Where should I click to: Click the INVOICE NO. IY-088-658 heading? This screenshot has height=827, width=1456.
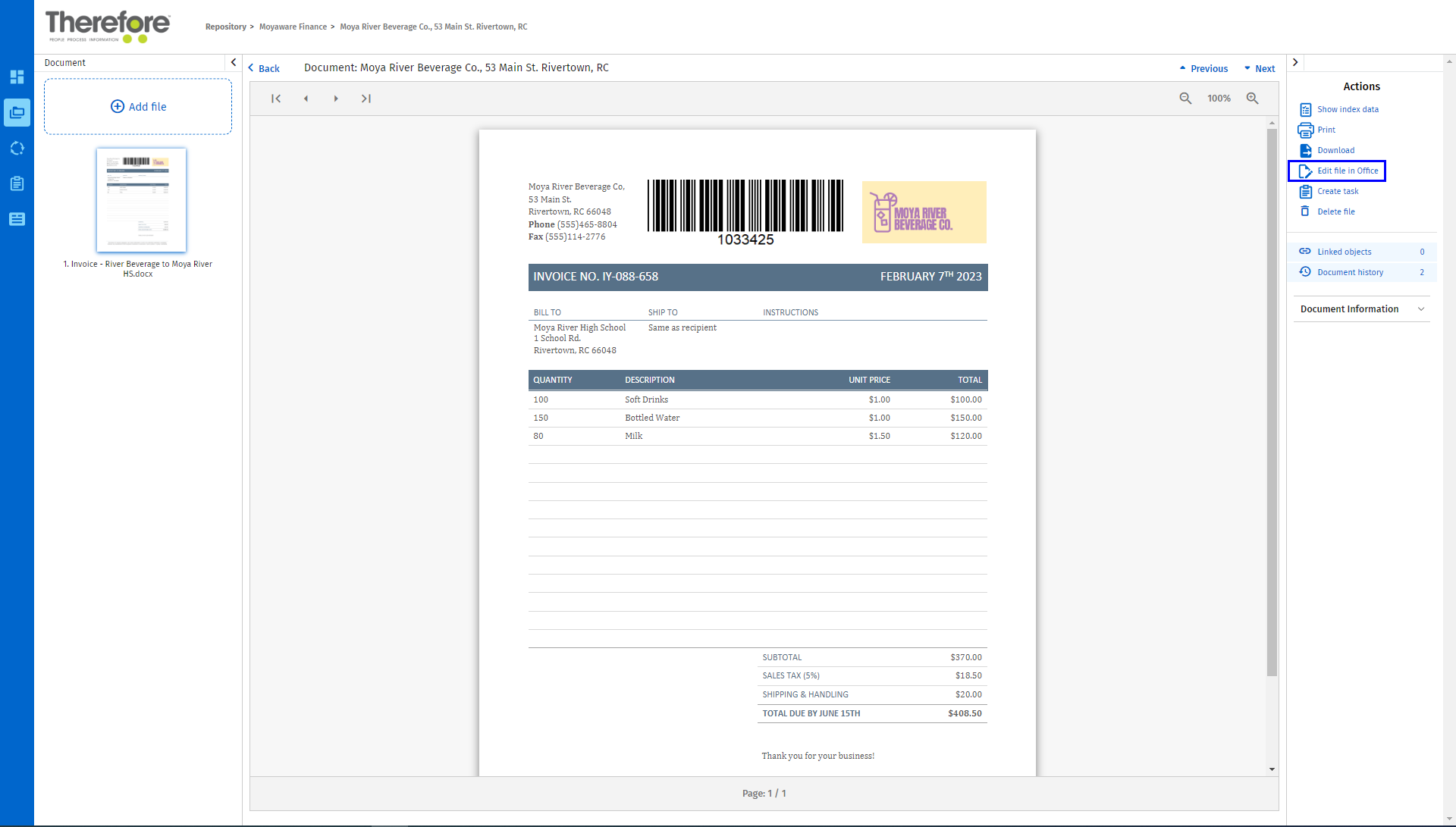[595, 277]
